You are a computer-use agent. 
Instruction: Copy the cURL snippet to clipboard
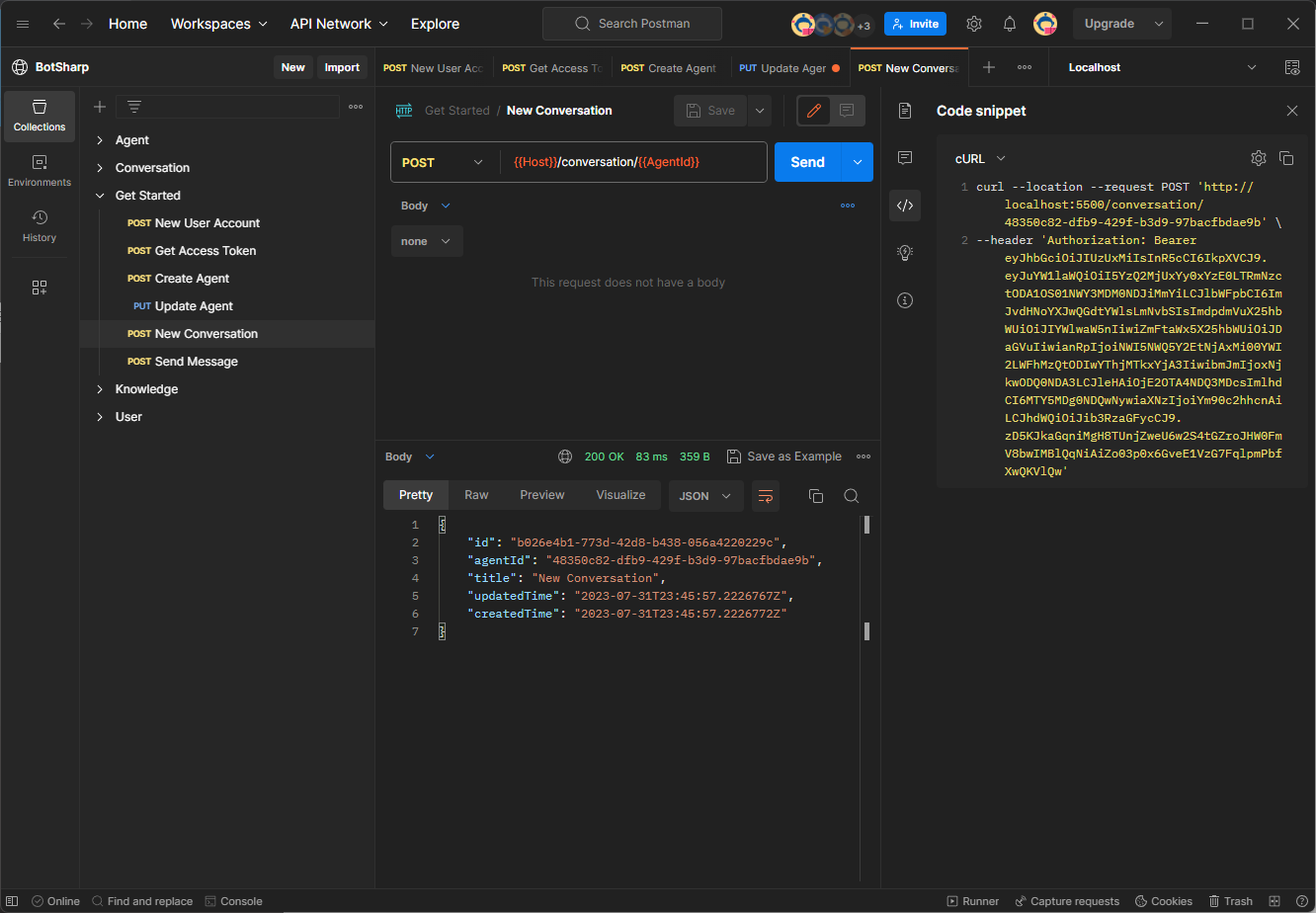tap(1286, 158)
